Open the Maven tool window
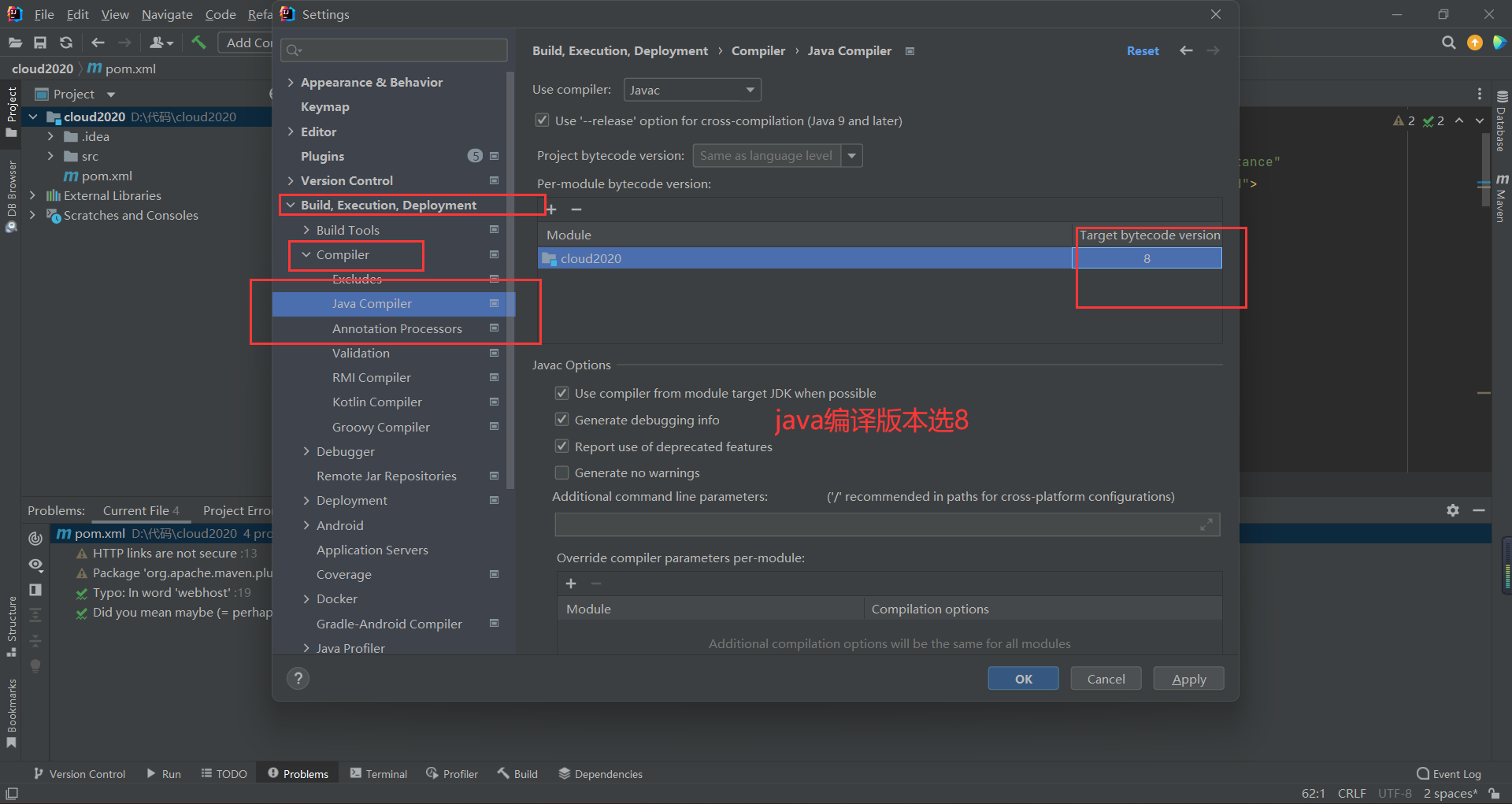 [x=1502, y=198]
